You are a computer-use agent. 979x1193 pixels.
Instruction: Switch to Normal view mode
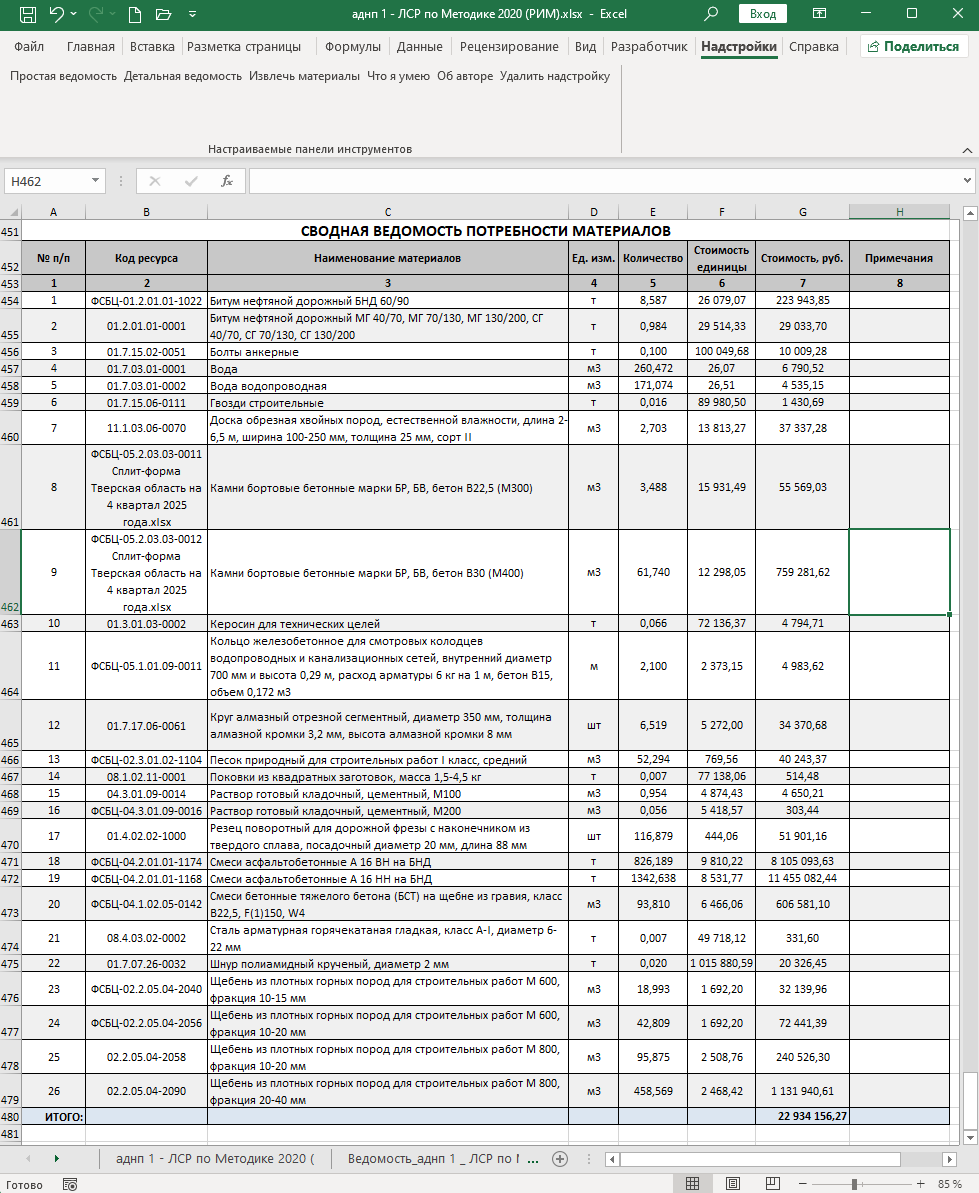pyautogui.click(x=692, y=1184)
